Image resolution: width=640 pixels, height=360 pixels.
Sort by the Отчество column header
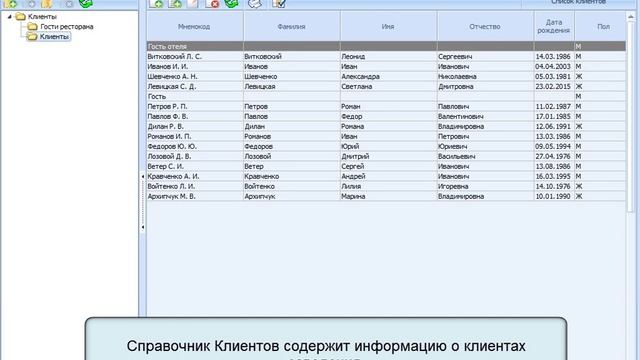pos(485,26)
